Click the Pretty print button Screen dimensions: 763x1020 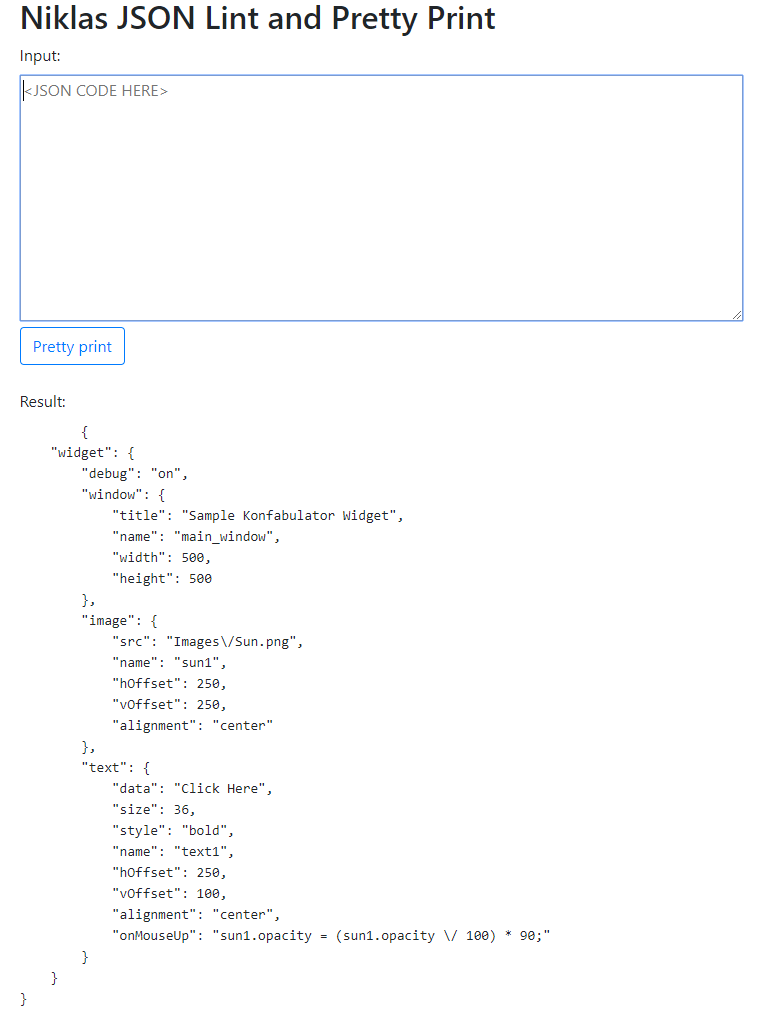72,346
